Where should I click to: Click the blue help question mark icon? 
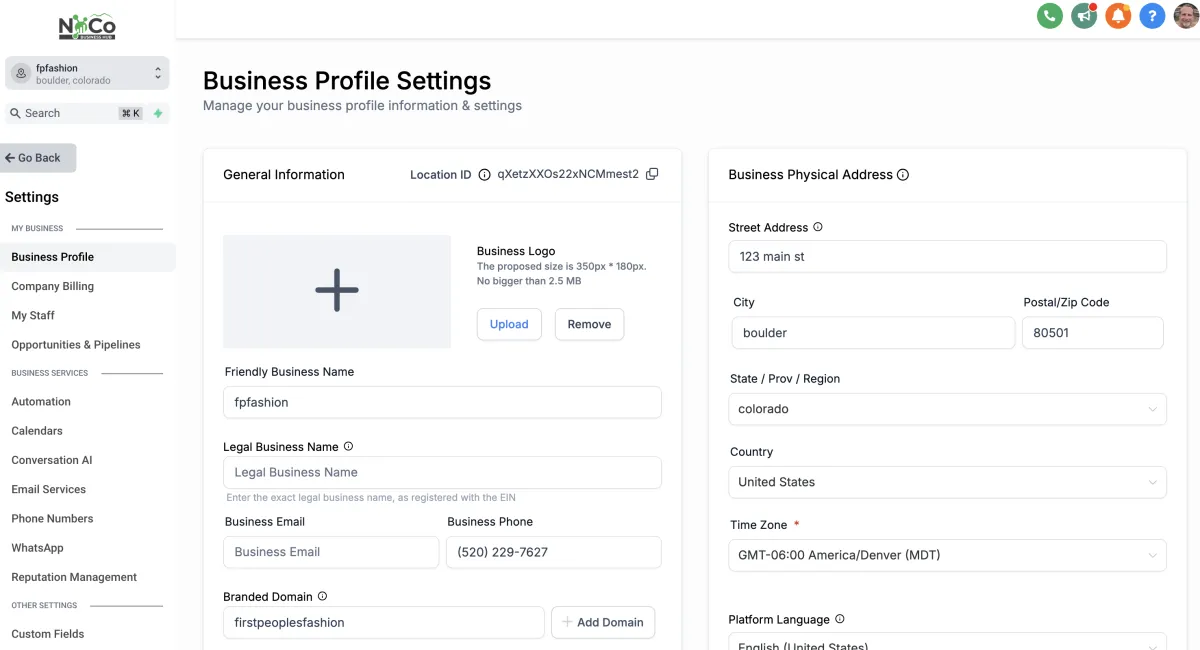[x=1152, y=15]
